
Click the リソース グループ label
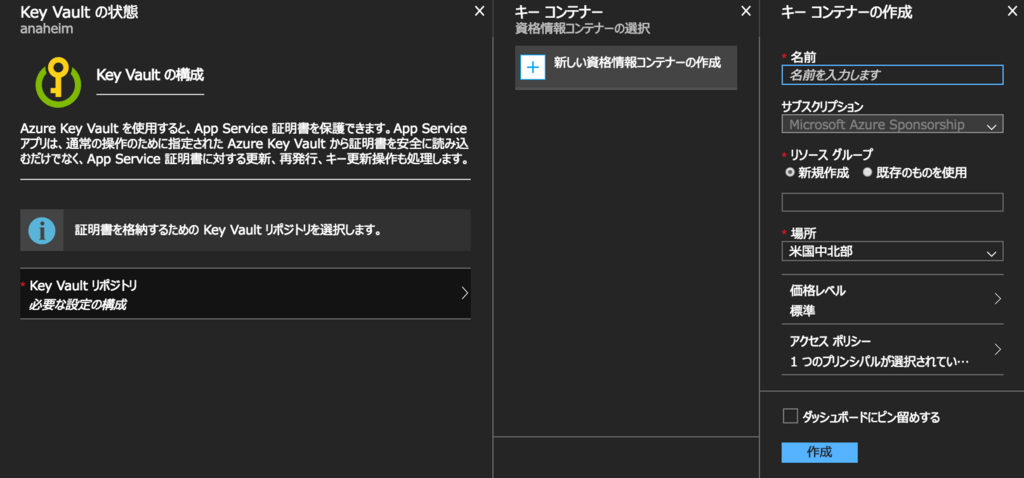(x=831, y=155)
